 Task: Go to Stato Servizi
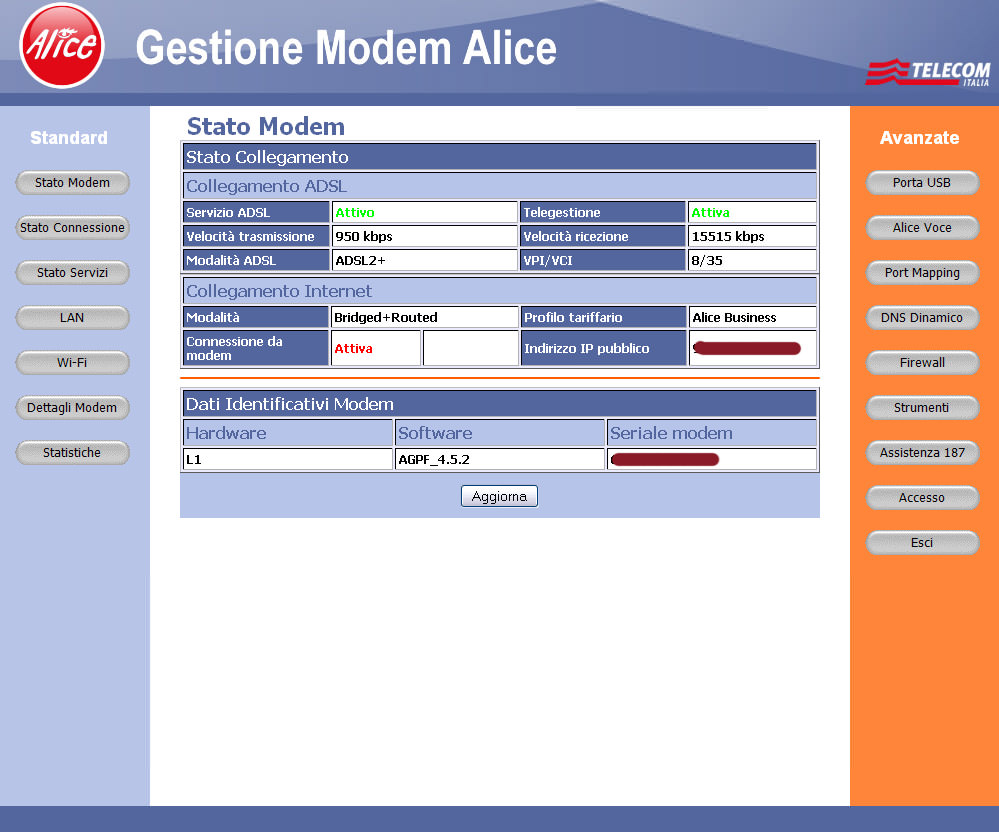tap(72, 273)
